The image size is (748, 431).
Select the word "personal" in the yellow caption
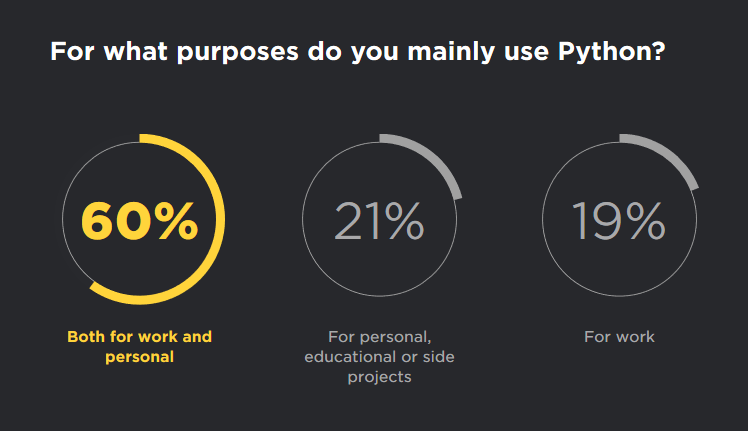click(x=139, y=356)
